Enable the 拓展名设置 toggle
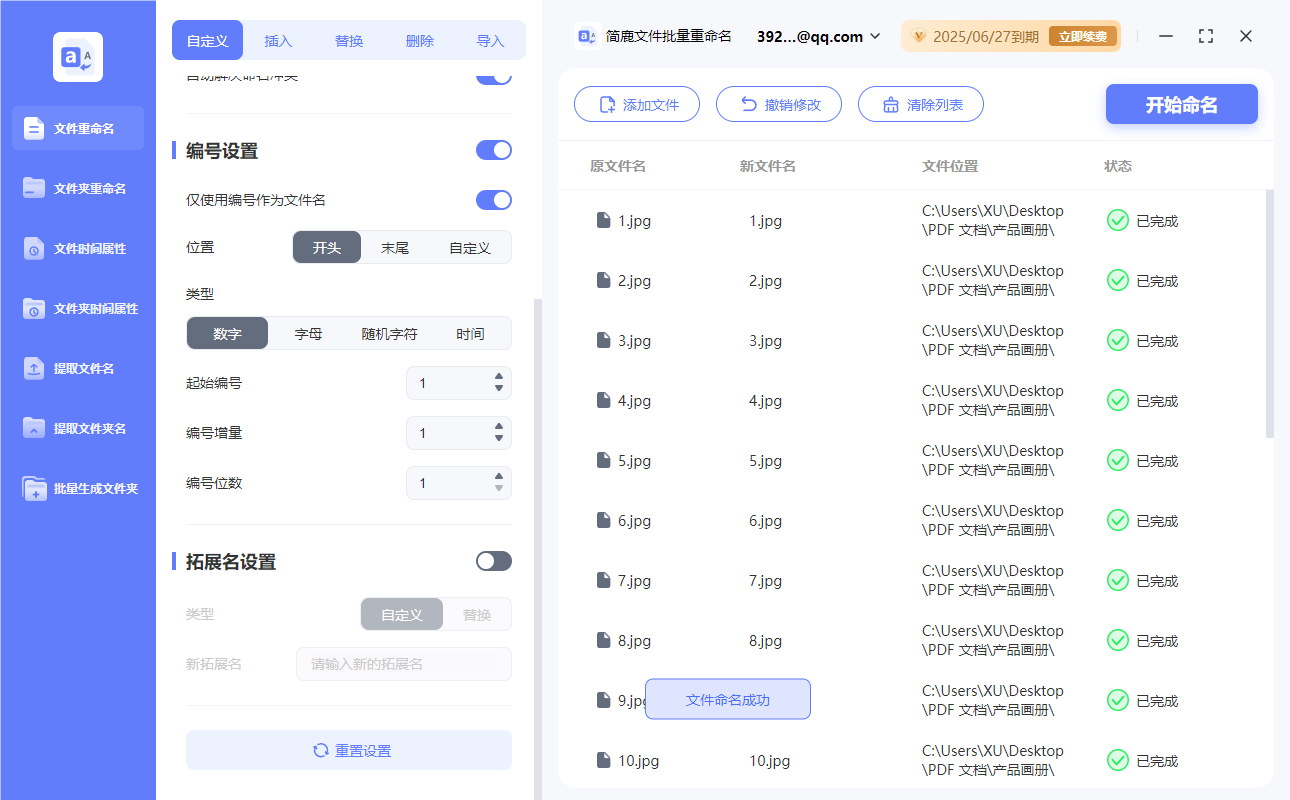The width and height of the screenshot is (1290, 800). click(x=493, y=561)
